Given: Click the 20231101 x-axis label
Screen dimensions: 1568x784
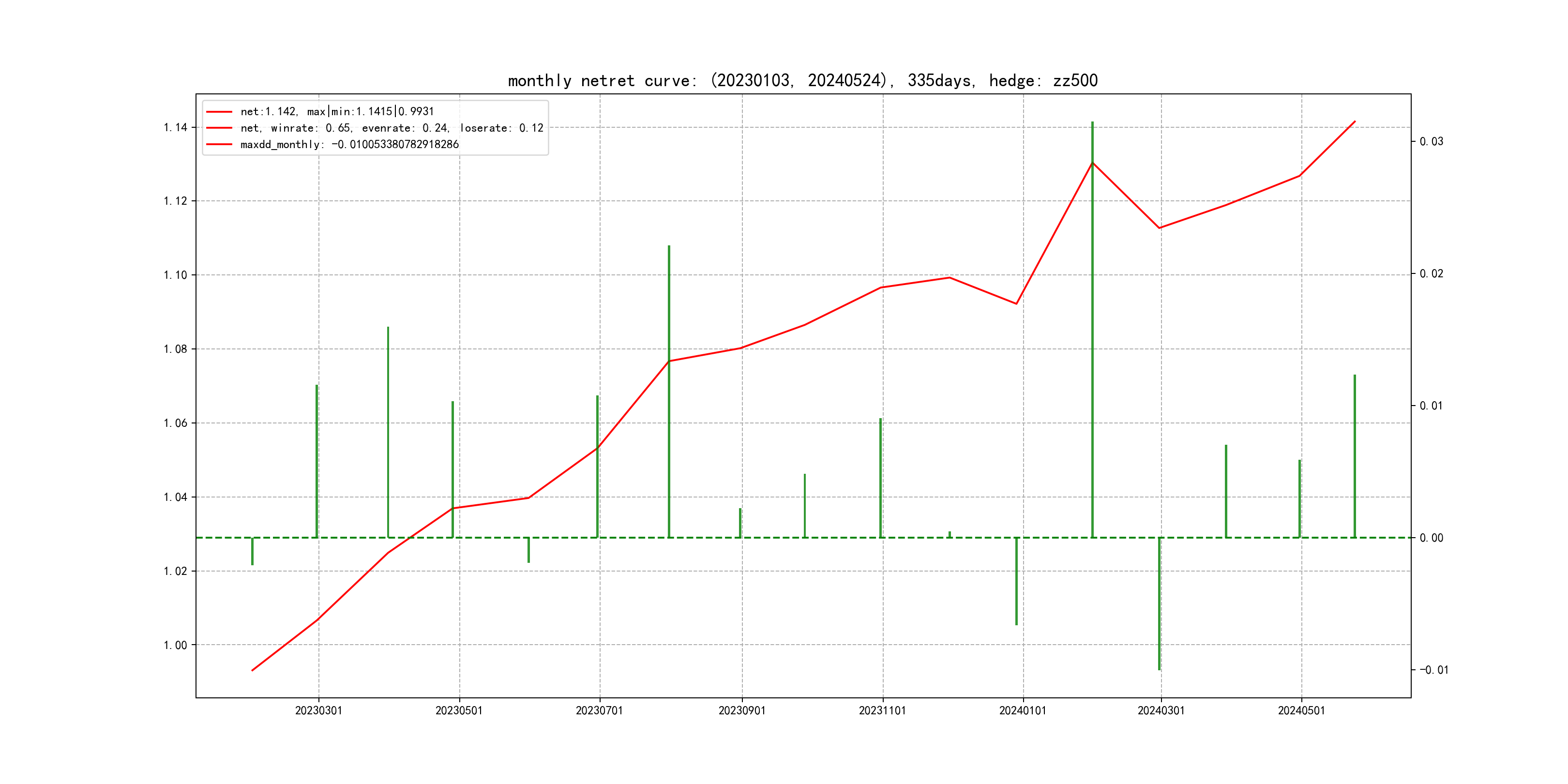Looking at the screenshot, I should pyautogui.click(x=882, y=710).
